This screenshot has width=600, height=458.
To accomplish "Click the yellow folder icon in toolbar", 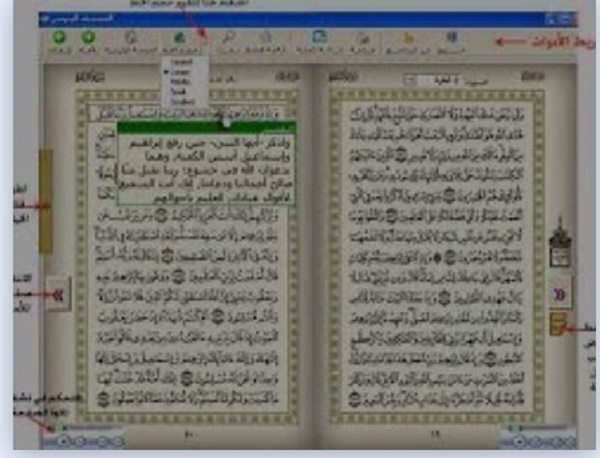I will click(x=407, y=38).
